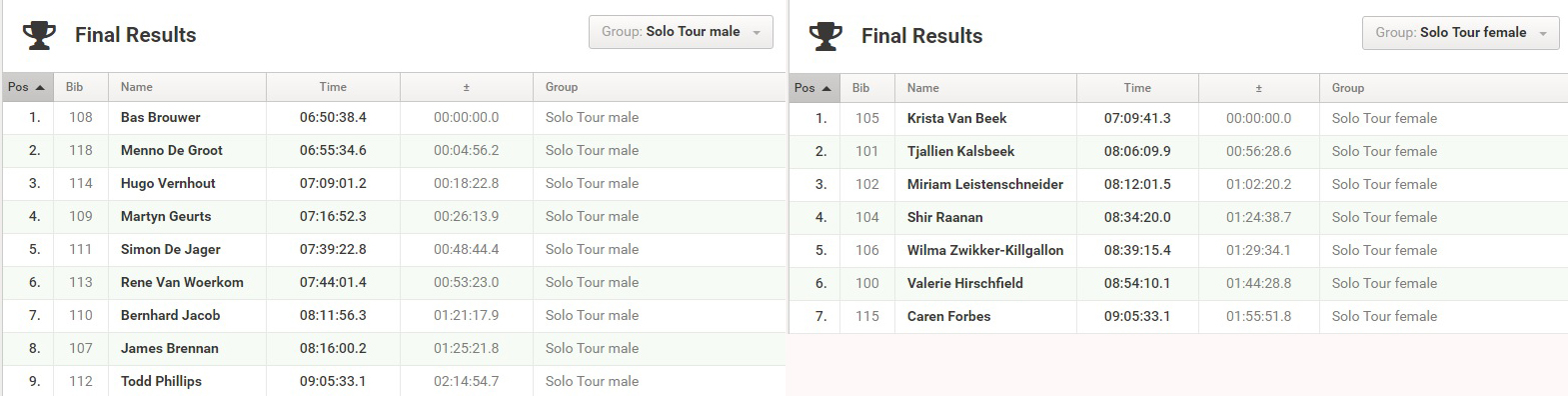Select Todd Phillips in ninth position

pos(161,381)
